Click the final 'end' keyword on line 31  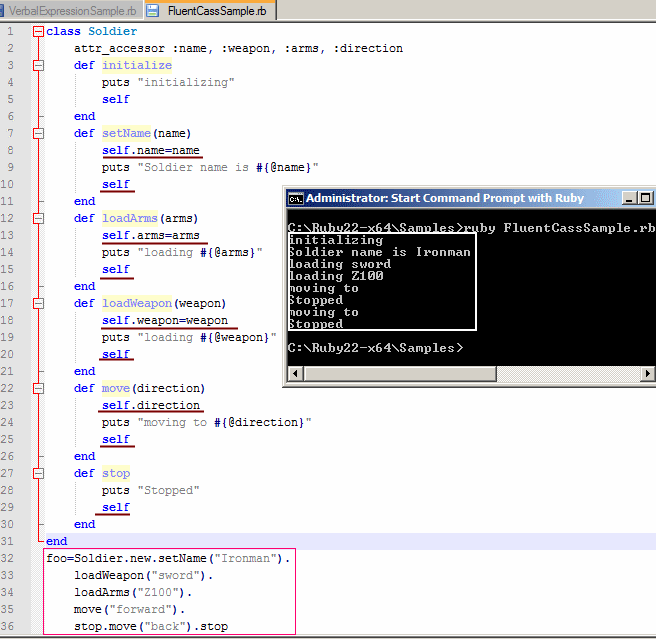pyautogui.click(x=56, y=541)
